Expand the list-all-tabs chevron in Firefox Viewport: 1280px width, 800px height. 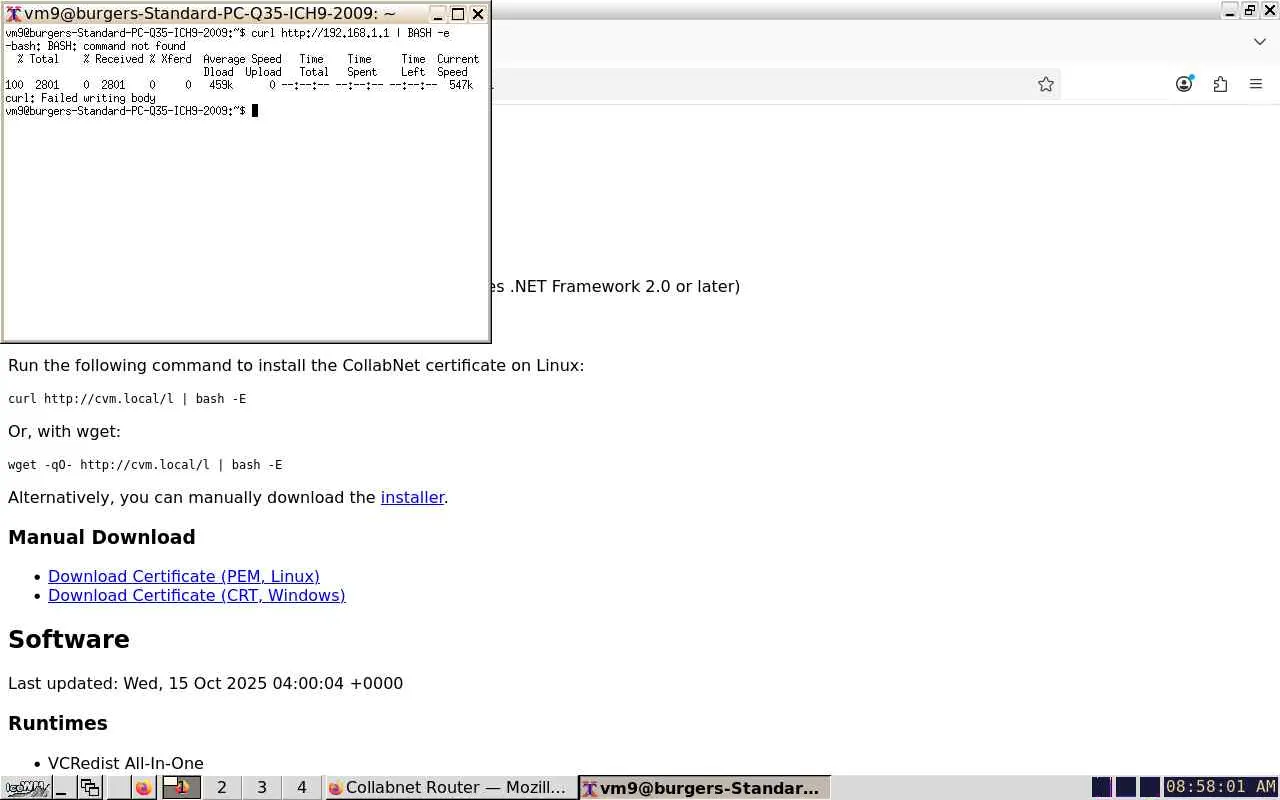point(1260,41)
